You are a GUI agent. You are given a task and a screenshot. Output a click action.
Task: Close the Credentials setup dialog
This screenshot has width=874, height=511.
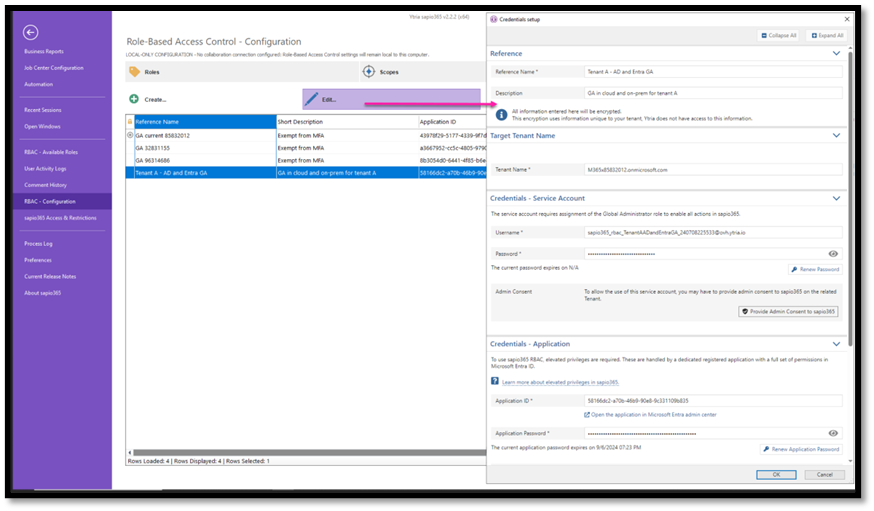(x=847, y=19)
